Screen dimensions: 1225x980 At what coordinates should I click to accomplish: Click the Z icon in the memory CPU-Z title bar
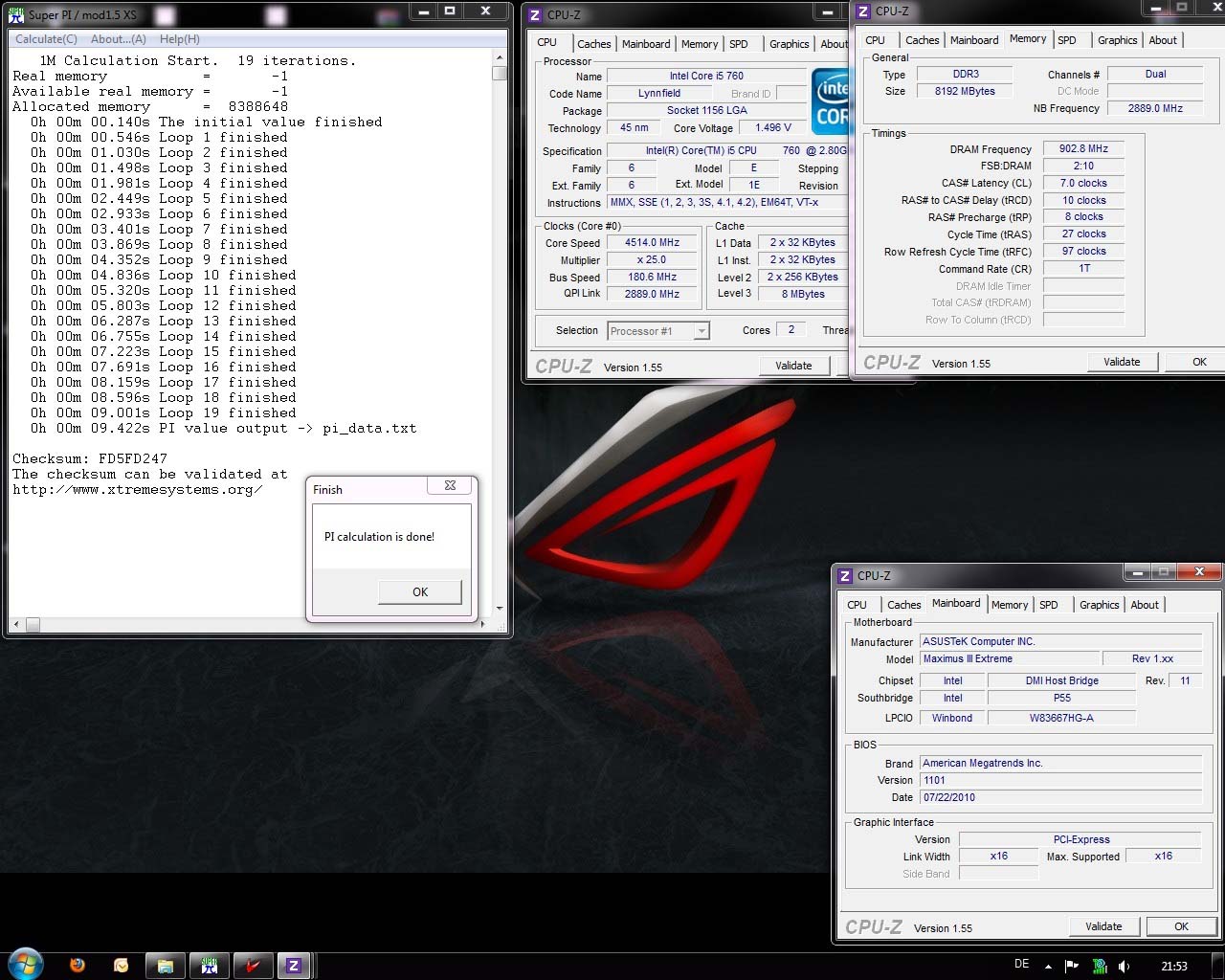[863, 11]
